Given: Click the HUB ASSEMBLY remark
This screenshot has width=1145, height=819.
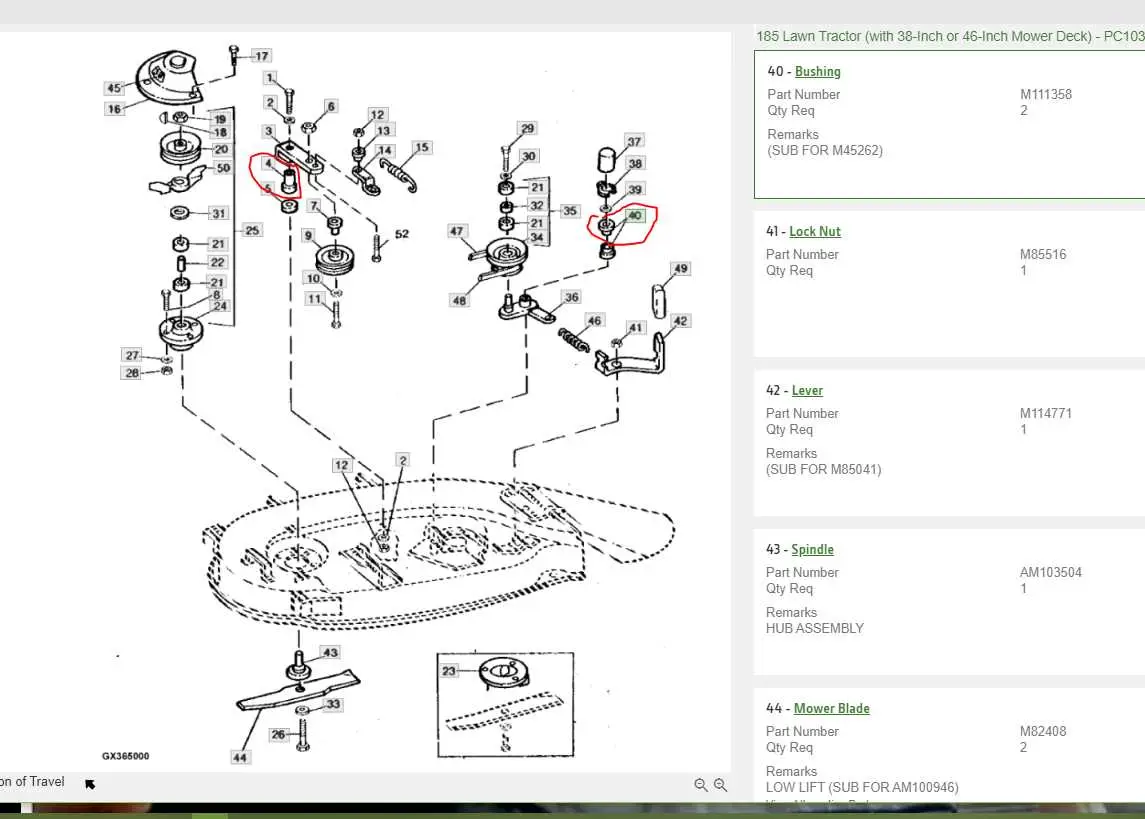Looking at the screenshot, I should pos(814,628).
